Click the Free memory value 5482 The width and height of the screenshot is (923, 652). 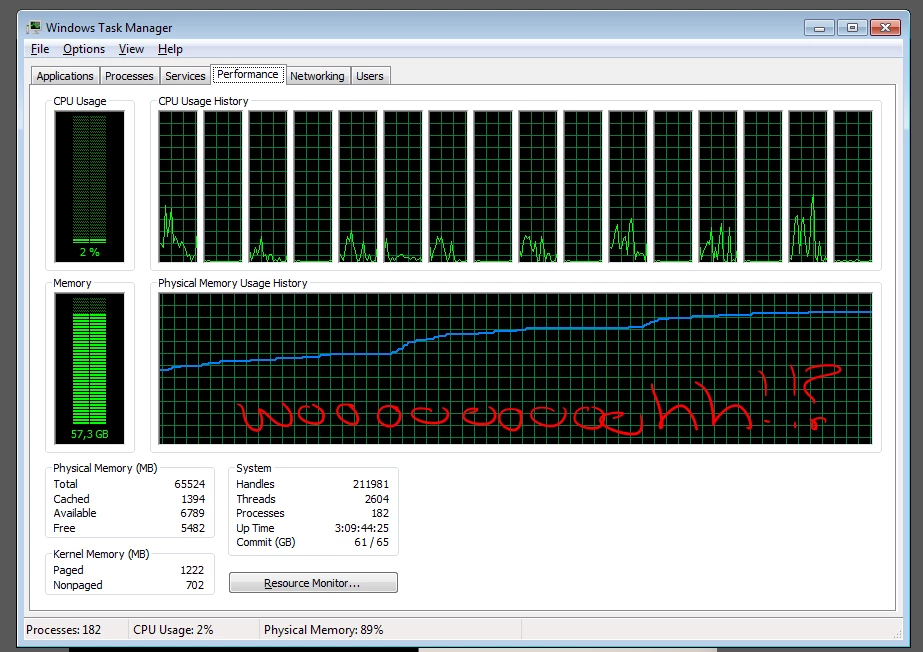tap(192, 528)
